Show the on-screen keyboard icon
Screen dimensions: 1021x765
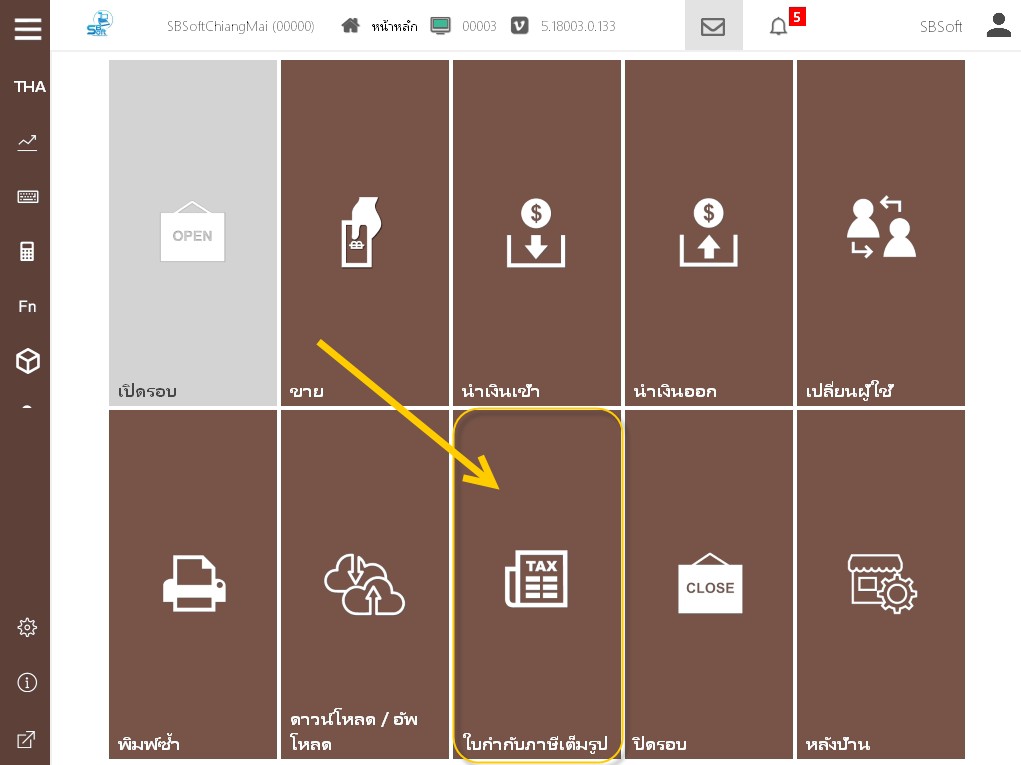[28, 197]
